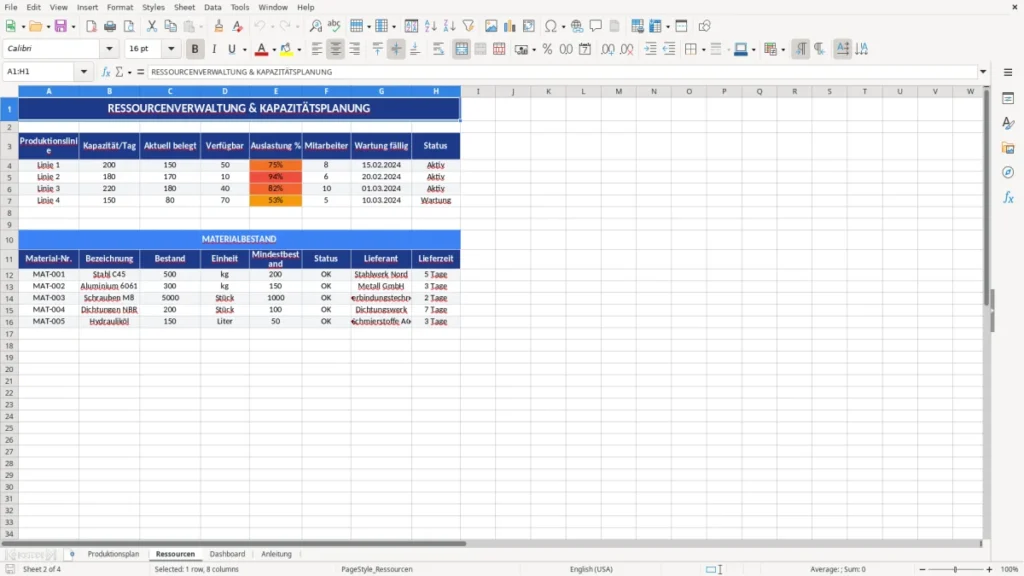Click column E header
Viewport: 1024px width, 576px height.
[275, 91]
